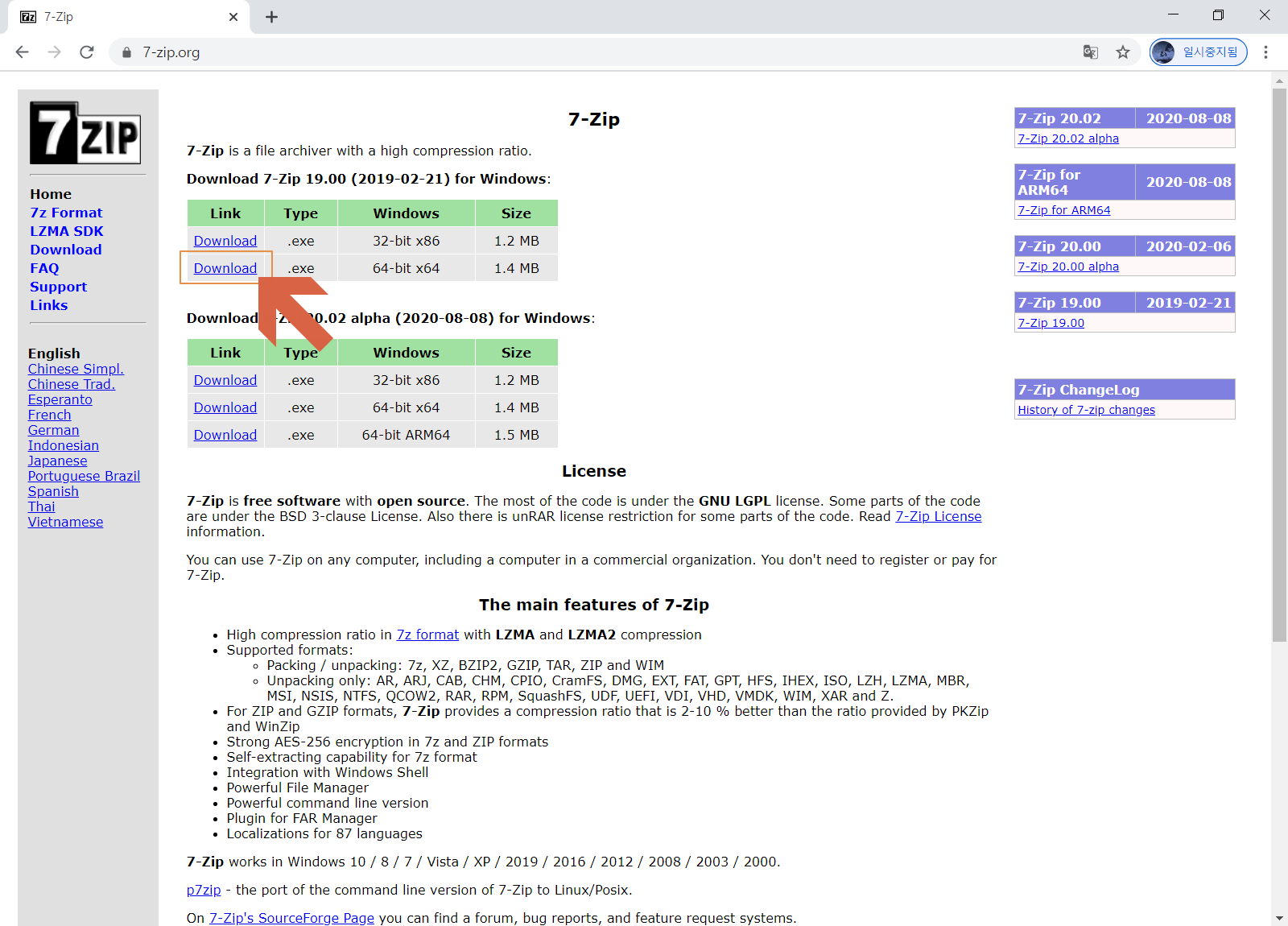Image resolution: width=1288 pixels, height=926 pixels.
Task: Download 7-Zip 19.00 64-bit x64
Action: tap(225, 268)
